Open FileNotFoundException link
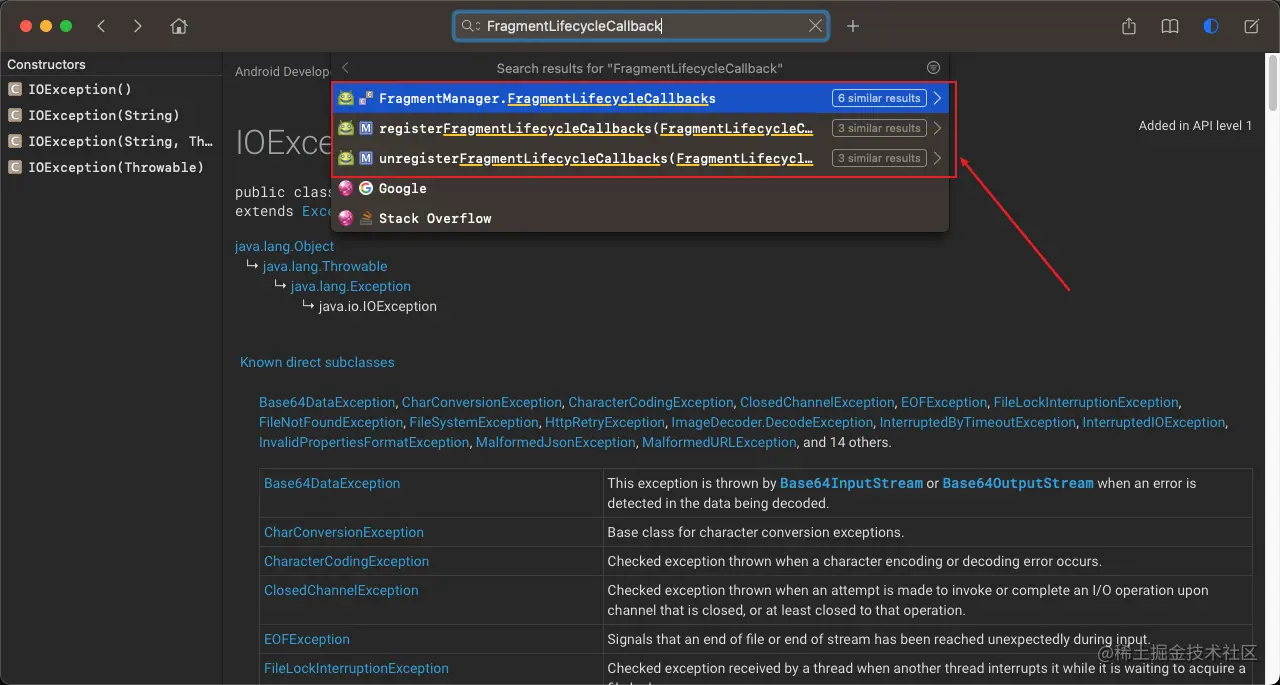 coord(331,422)
